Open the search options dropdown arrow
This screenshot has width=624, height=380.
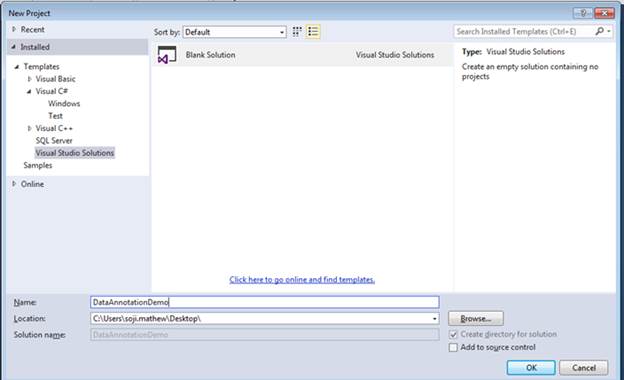click(609, 31)
